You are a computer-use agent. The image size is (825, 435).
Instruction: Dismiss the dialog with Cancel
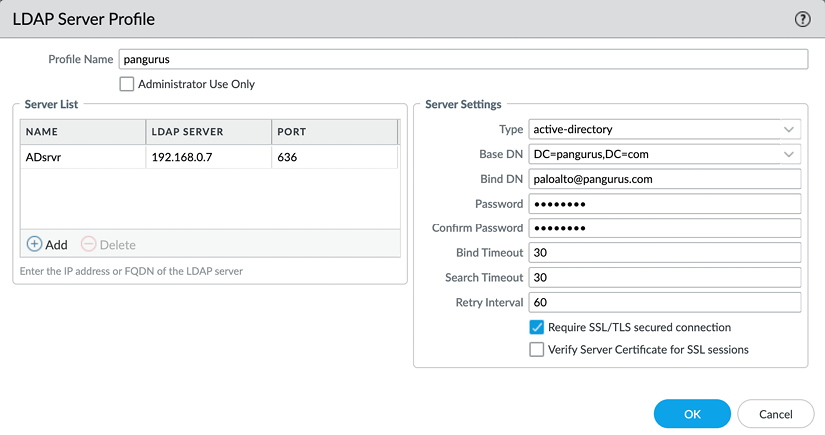[776, 414]
